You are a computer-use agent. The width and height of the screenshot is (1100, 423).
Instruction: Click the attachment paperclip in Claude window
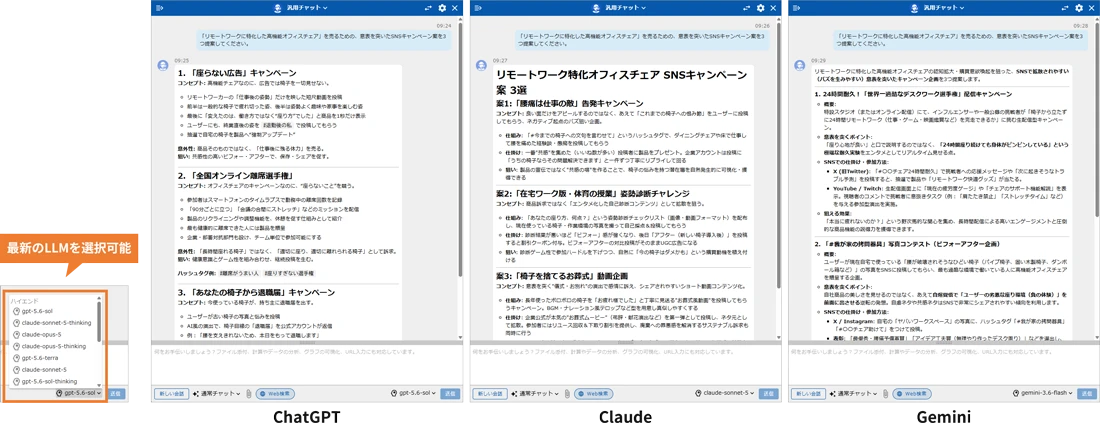(566, 394)
